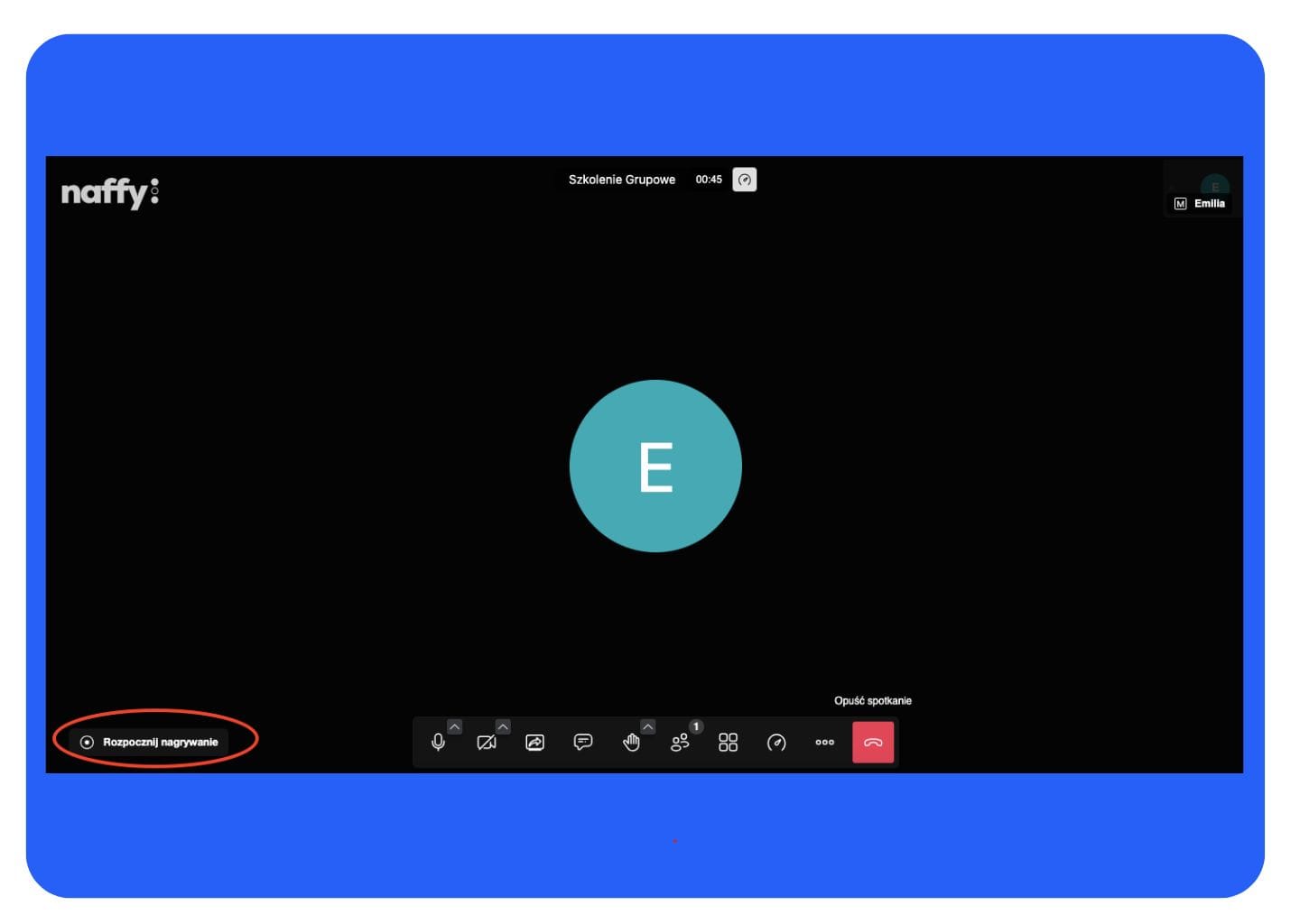The width and height of the screenshot is (1300, 924).
Task: Click the connection quality icon beside timer
Action: [744, 180]
